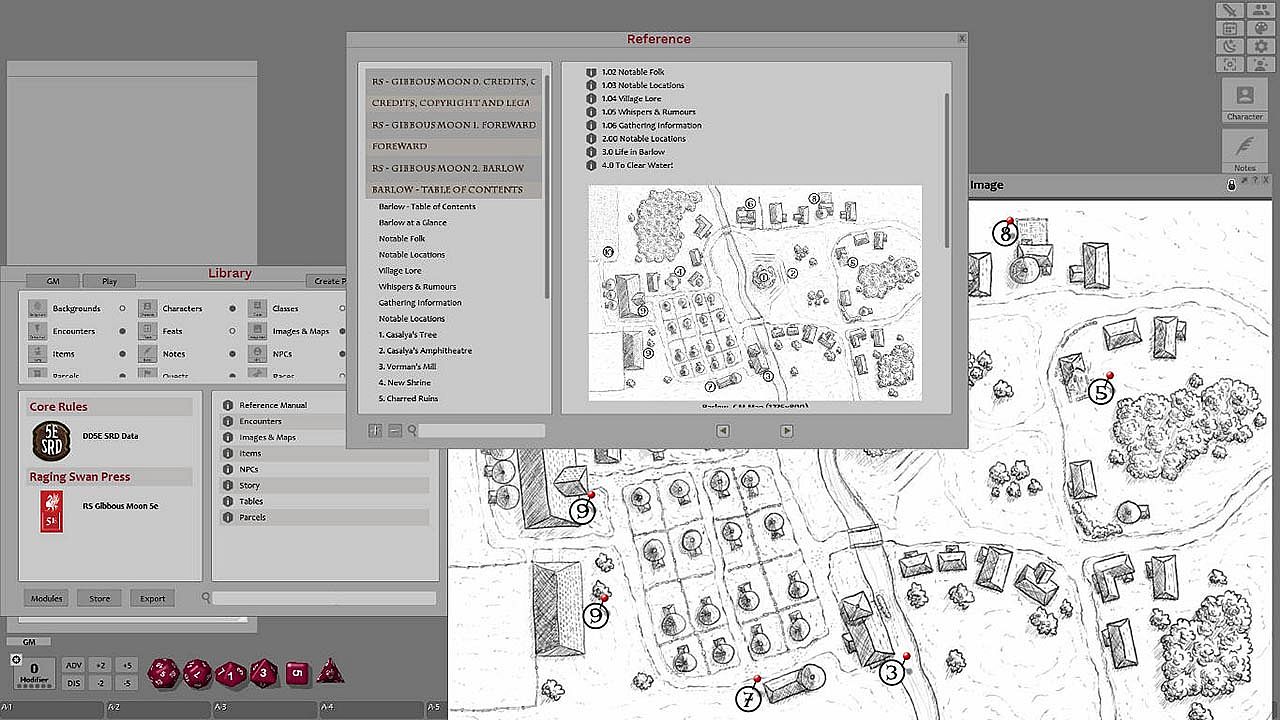Open the combat tracker sword icon
Viewport: 1280px width, 720px height.
(1229, 10)
